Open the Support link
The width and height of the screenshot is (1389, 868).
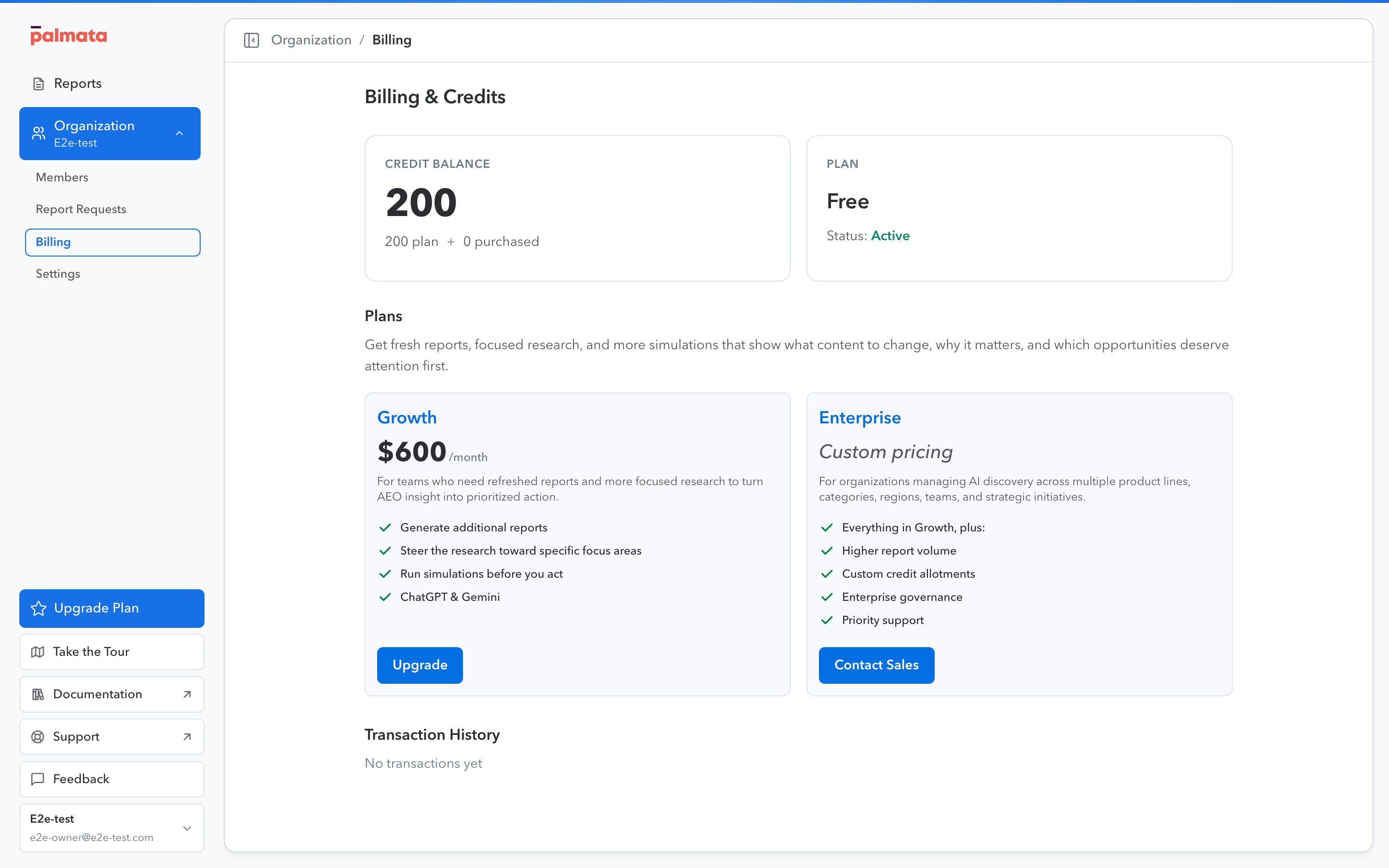pyautogui.click(x=112, y=736)
